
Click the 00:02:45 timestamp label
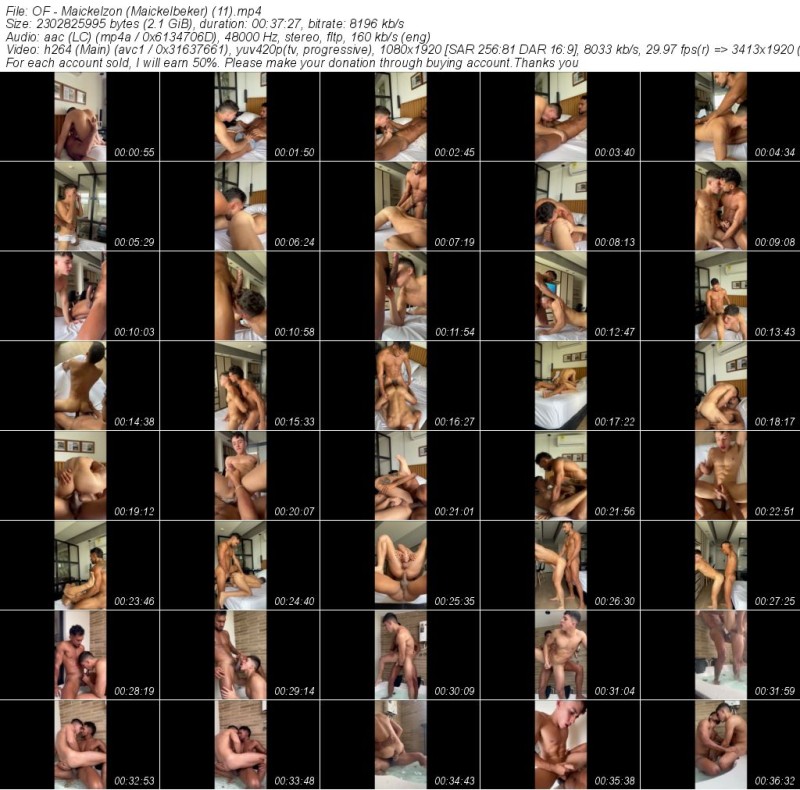pyautogui.click(x=454, y=153)
